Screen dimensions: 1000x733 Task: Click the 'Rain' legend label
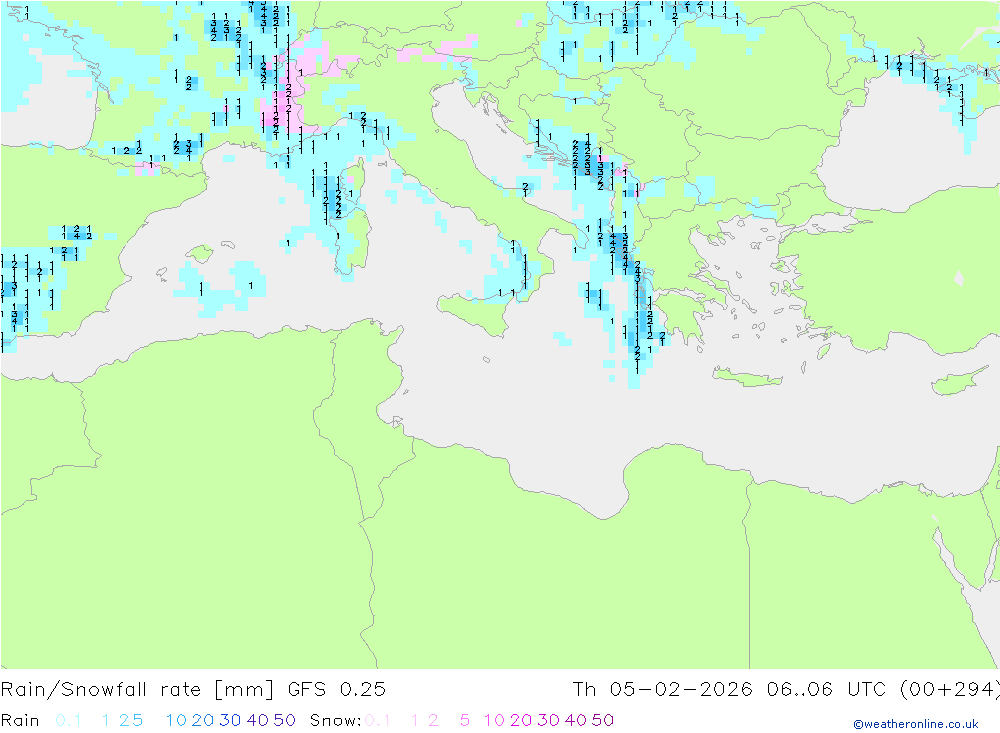[x=20, y=720]
